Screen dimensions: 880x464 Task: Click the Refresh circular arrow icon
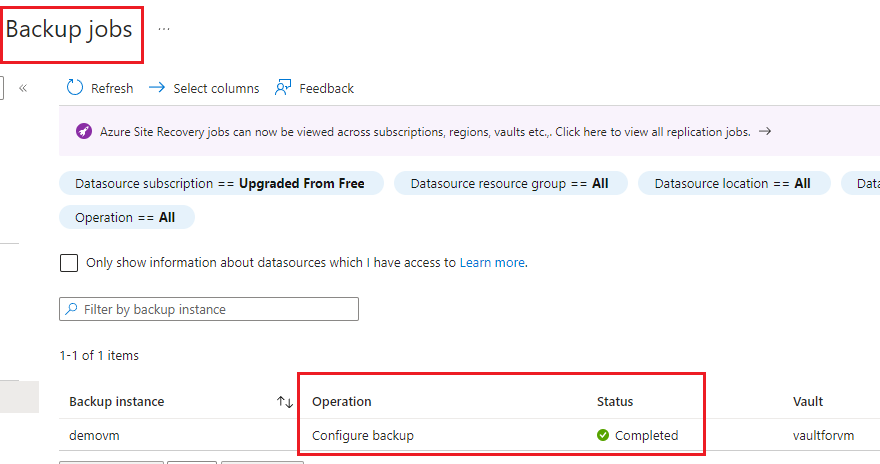[75, 88]
